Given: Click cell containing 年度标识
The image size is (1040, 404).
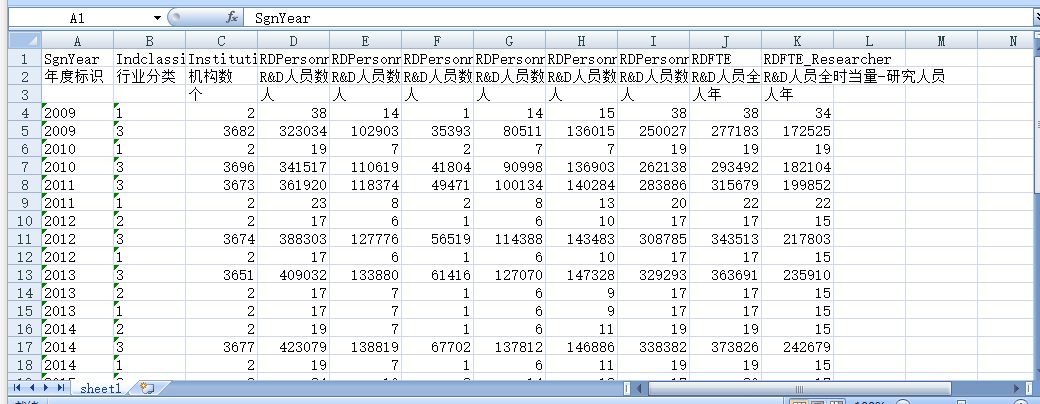Looking at the screenshot, I should (x=78, y=77).
